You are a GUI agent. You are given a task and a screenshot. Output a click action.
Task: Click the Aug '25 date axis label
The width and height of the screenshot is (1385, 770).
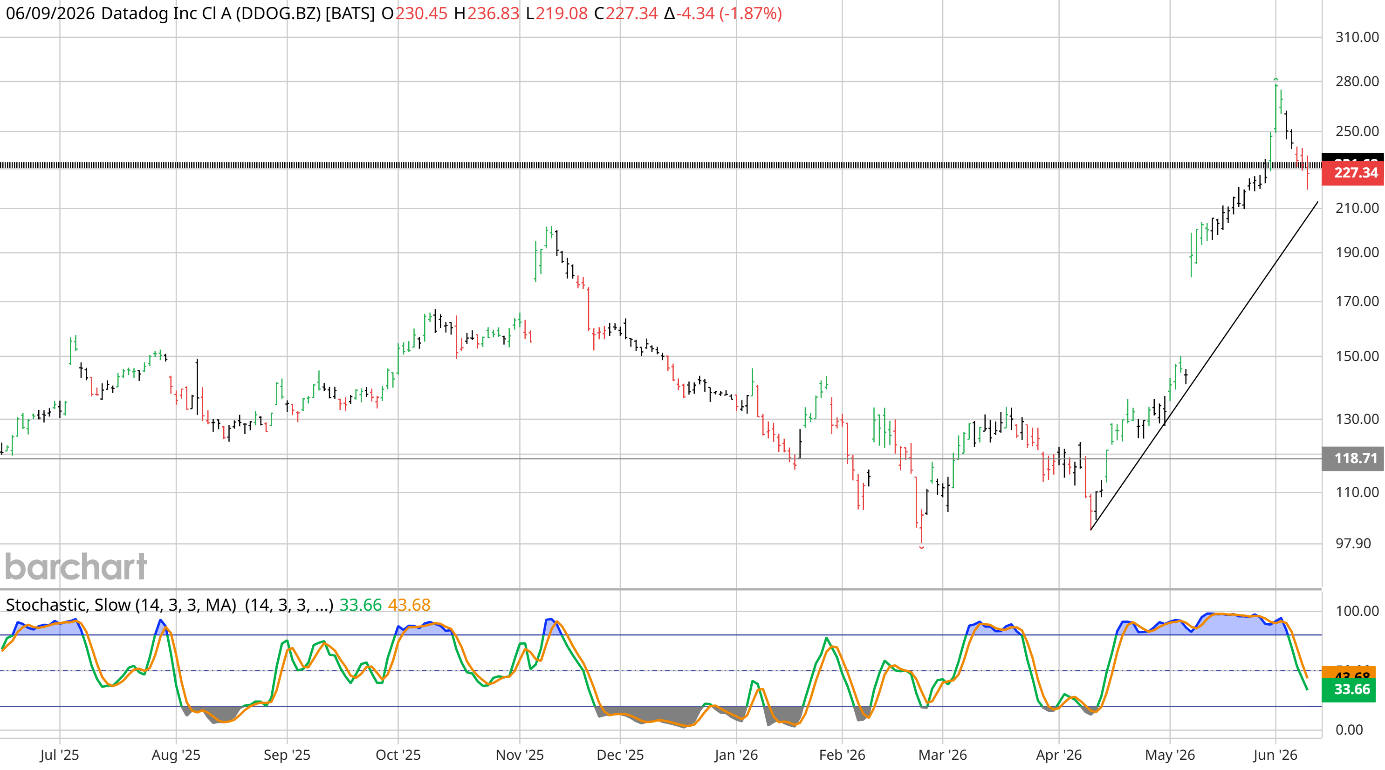tap(175, 755)
